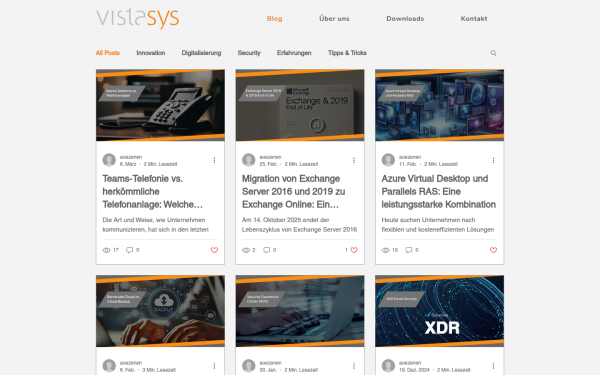Open Migration von Exchange Server article
This screenshot has height=375, width=600.
point(293,191)
